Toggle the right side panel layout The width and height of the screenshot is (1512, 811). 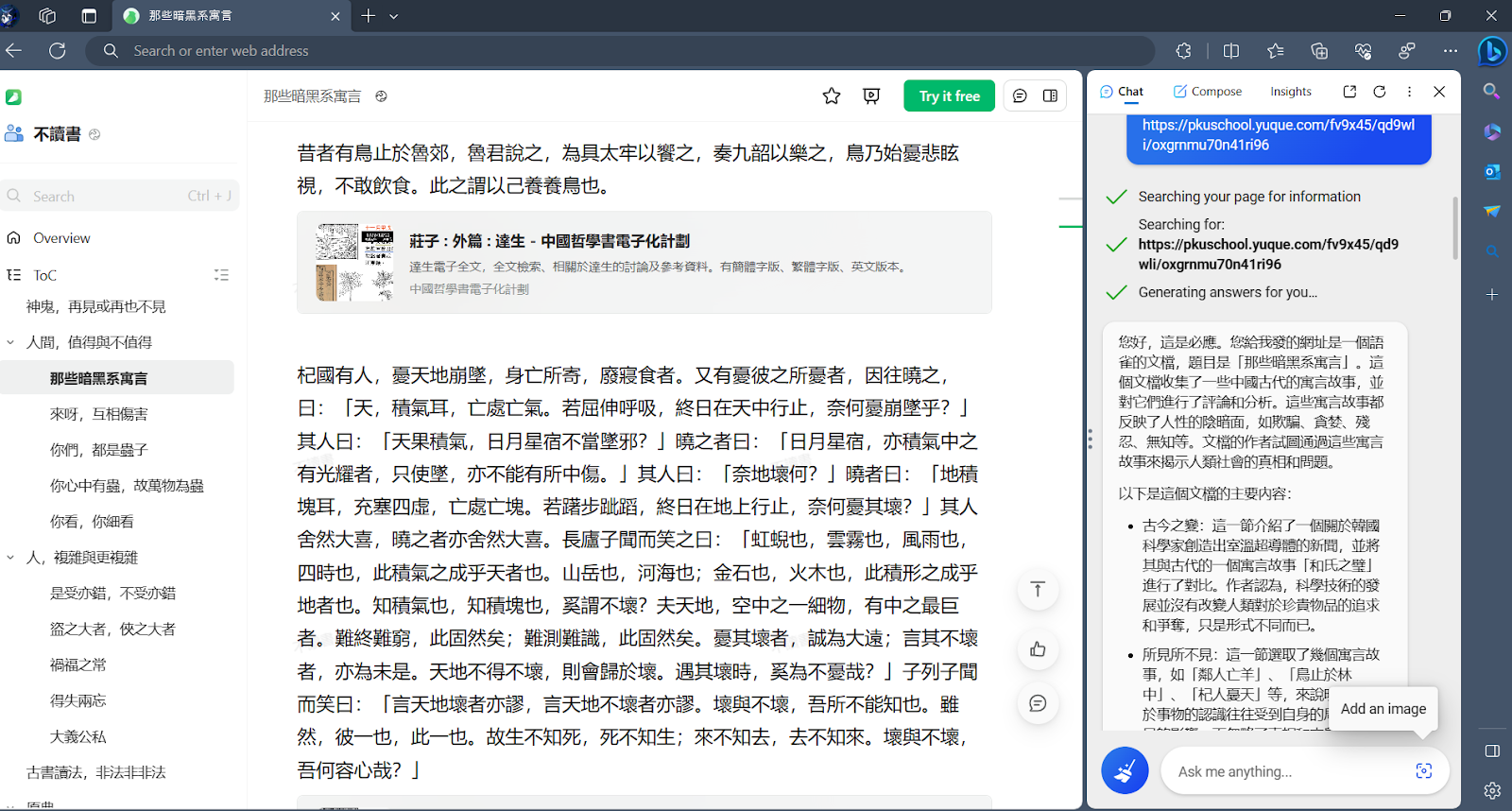tap(1050, 96)
